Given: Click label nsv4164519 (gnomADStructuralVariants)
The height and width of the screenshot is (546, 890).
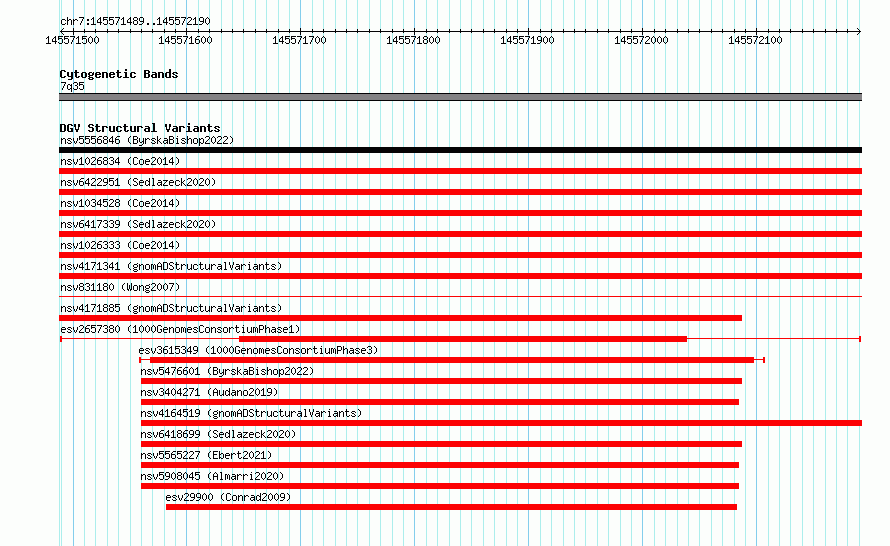Looking at the screenshot, I should point(251,413).
